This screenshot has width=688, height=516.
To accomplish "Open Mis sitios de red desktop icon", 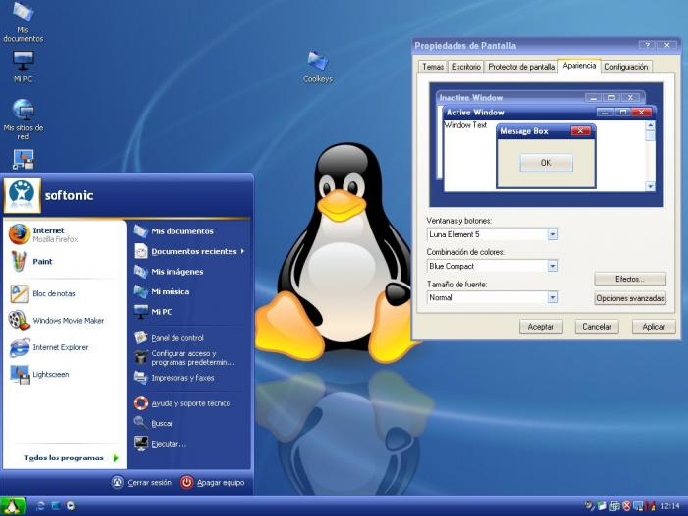I will click(x=23, y=119).
